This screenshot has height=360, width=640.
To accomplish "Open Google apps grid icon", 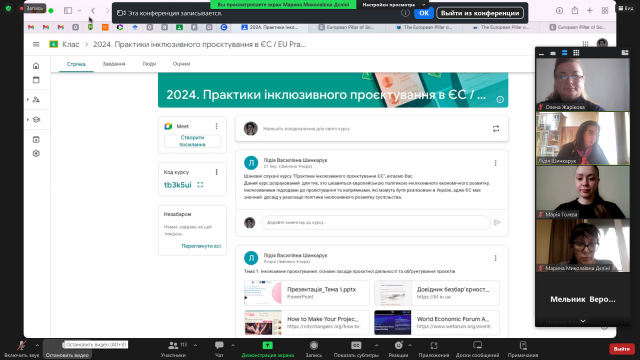I will tap(585, 44).
